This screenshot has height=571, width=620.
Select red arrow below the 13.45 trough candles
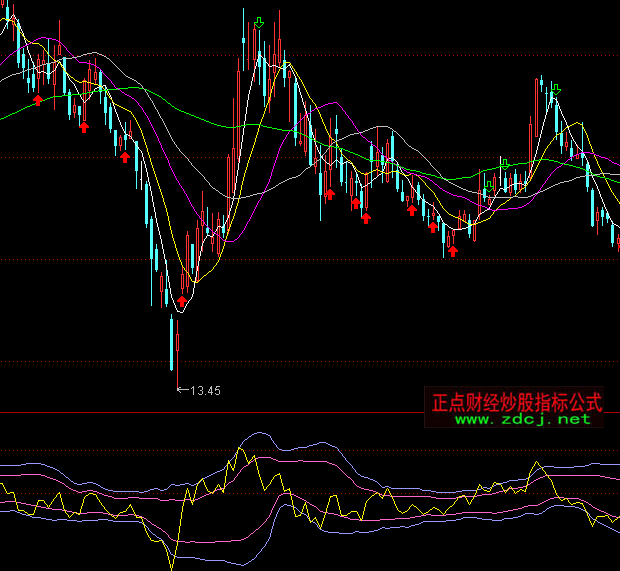[x=182, y=300]
